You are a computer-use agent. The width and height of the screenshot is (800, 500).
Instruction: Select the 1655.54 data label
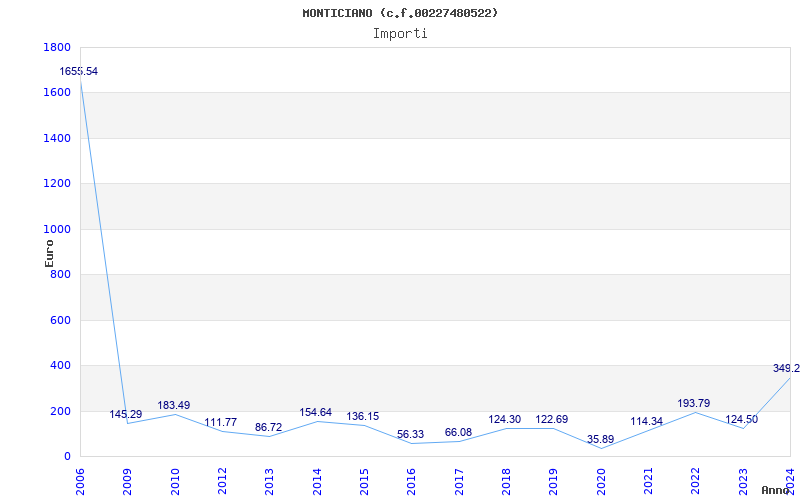click(79, 71)
